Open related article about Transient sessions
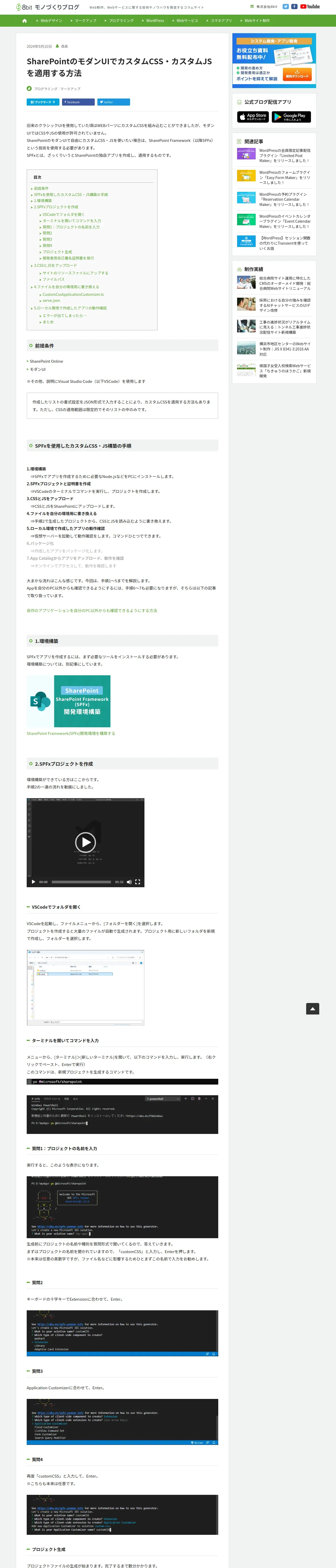 tap(285, 243)
